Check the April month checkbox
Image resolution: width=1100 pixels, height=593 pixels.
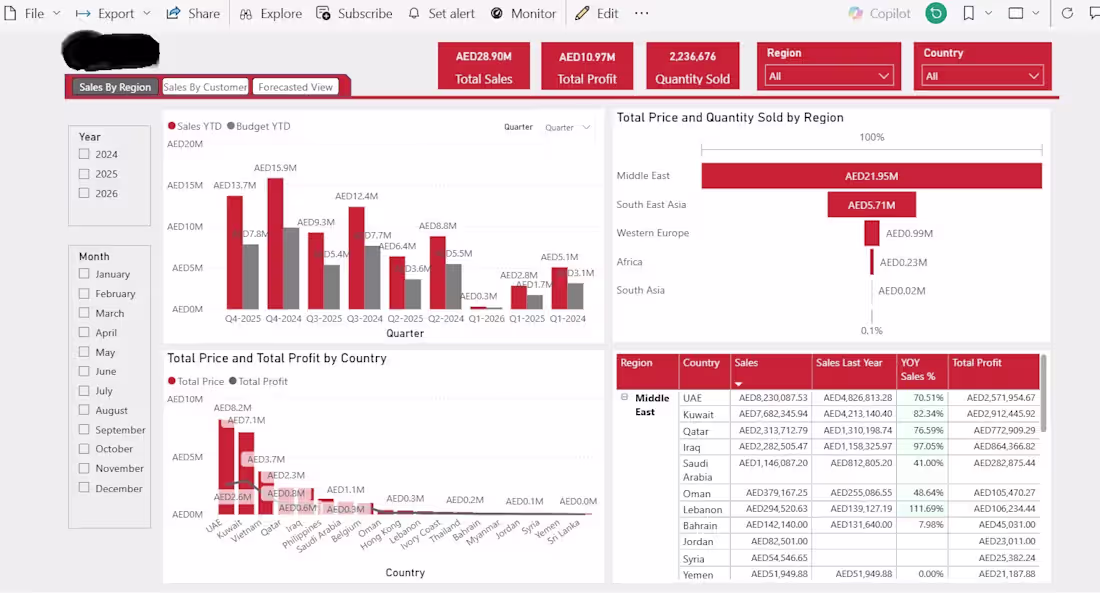[x=84, y=333]
